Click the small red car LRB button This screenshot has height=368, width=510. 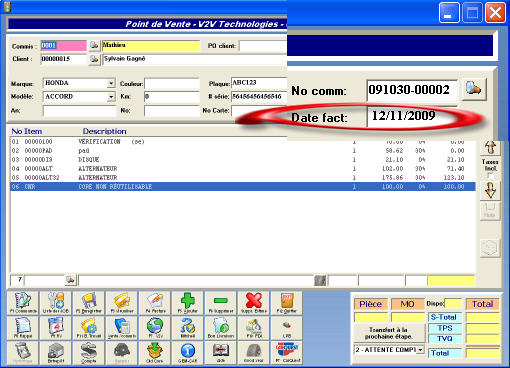point(287,328)
